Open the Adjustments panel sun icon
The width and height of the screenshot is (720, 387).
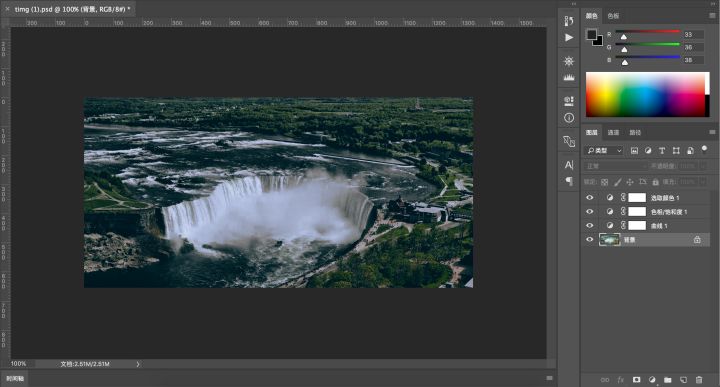569,61
